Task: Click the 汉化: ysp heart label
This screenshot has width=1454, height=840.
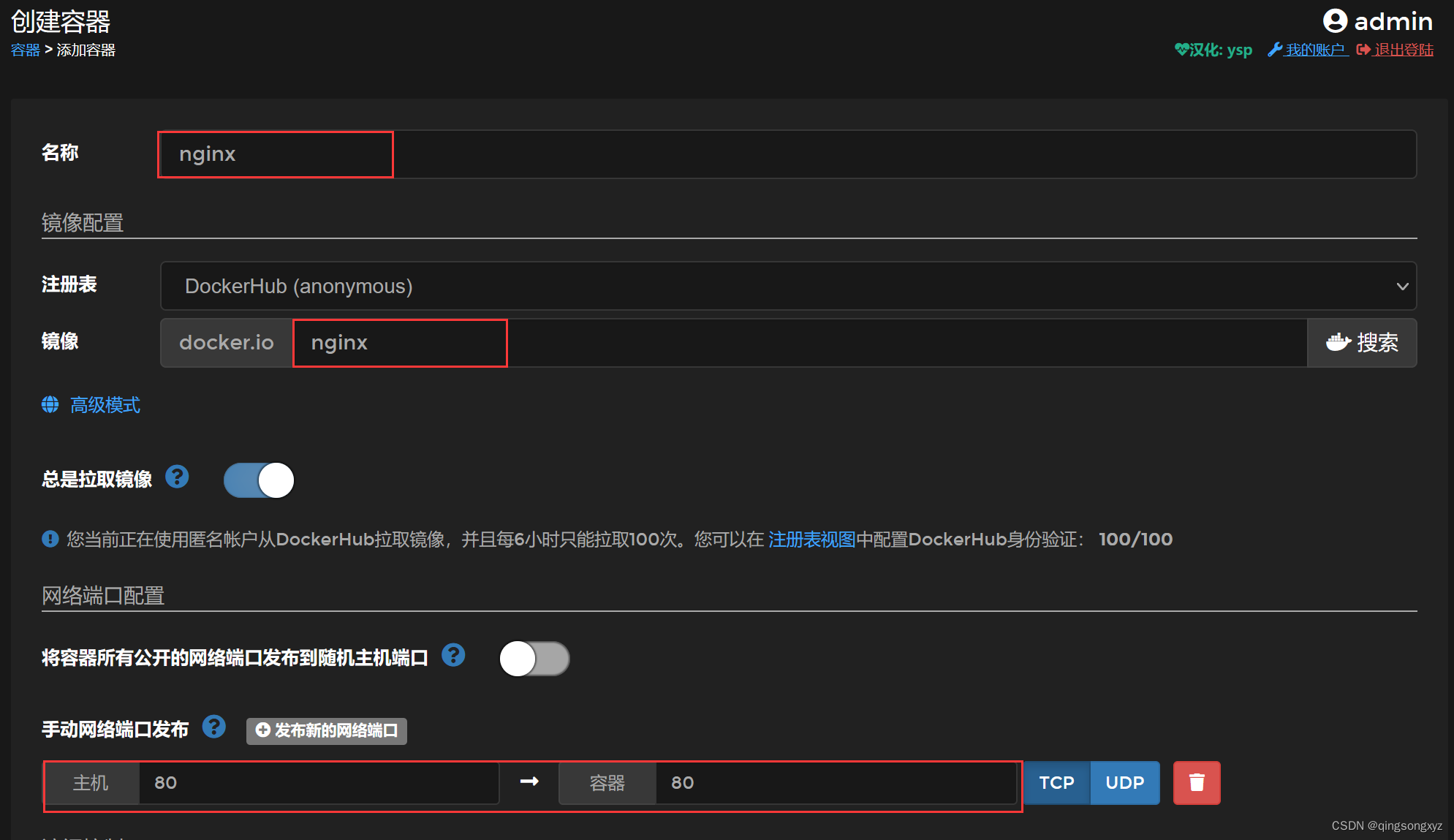Action: click(x=1213, y=50)
